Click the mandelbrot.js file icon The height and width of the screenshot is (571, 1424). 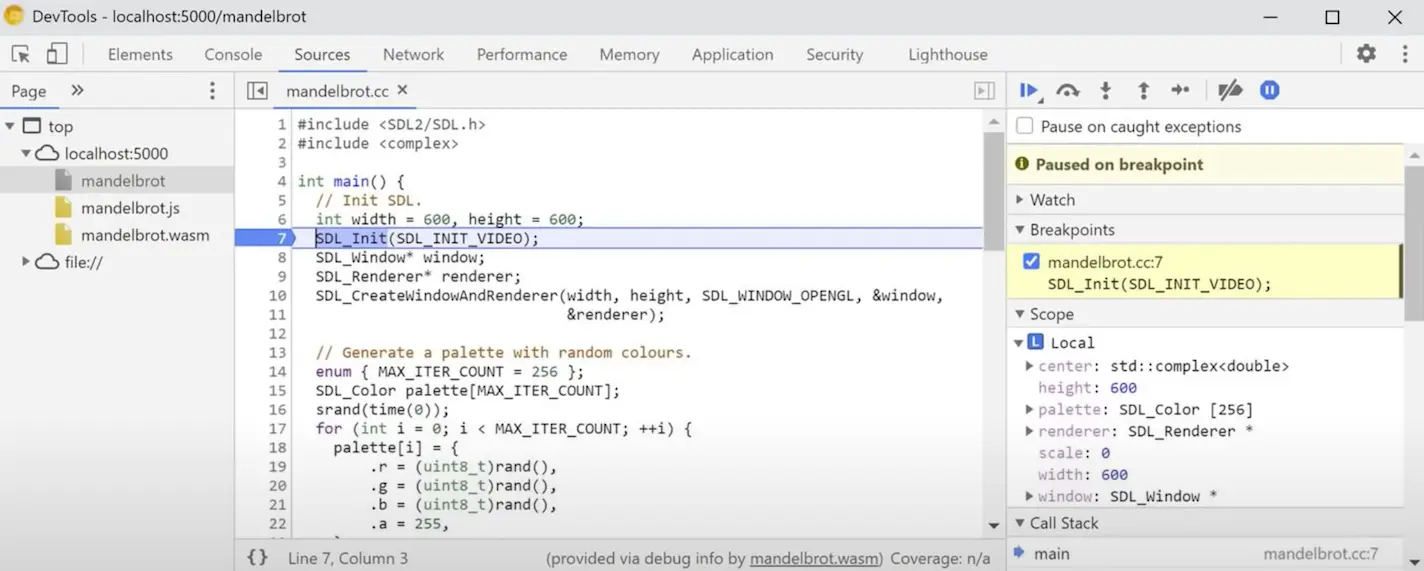[x=63, y=208]
